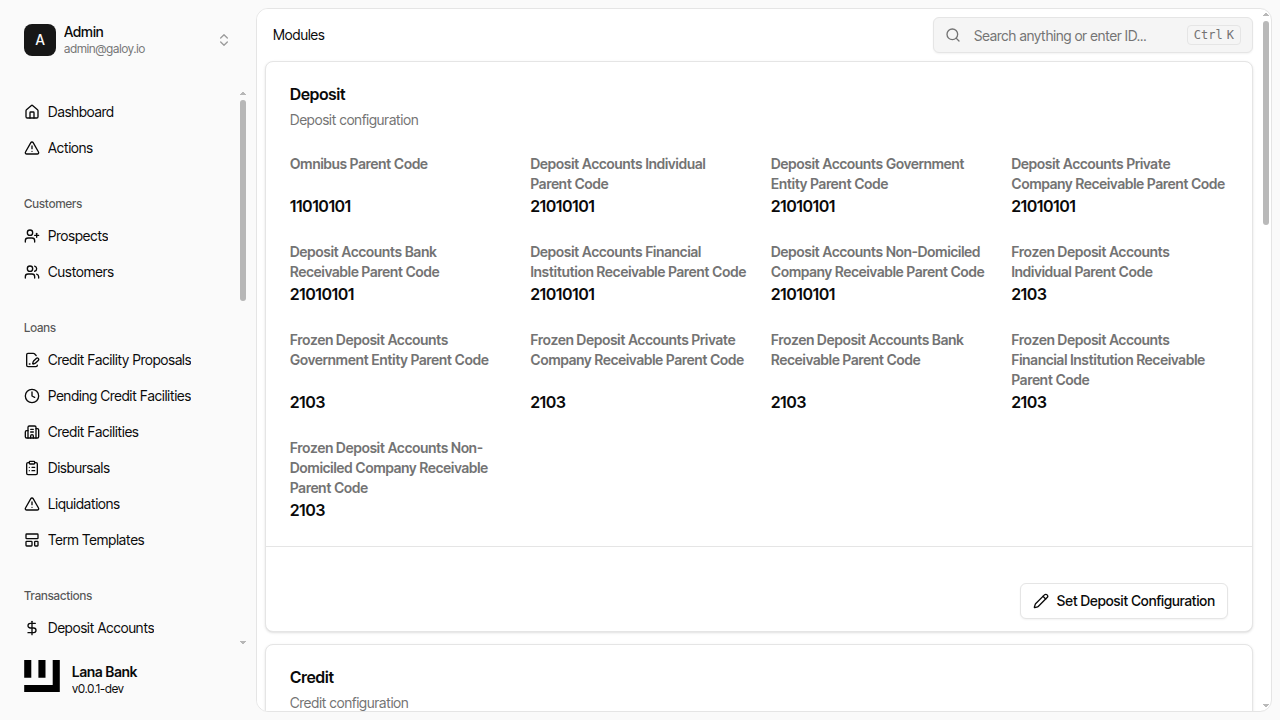Click the Deposit Accounts dollar icon
The height and width of the screenshot is (720, 1280).
[x=31, y=627]
